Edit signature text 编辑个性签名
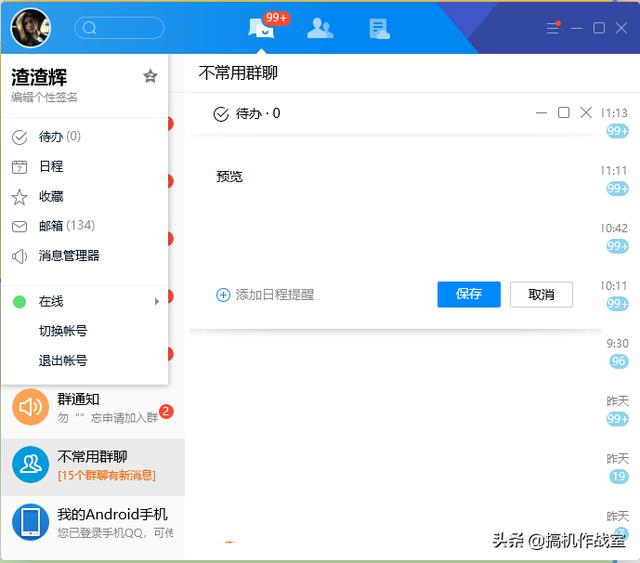640x563 pixels. (44, 97)
